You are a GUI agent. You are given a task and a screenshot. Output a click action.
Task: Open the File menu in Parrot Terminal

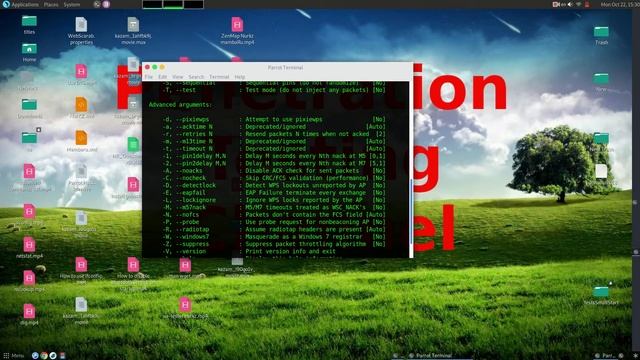(149, 77)
